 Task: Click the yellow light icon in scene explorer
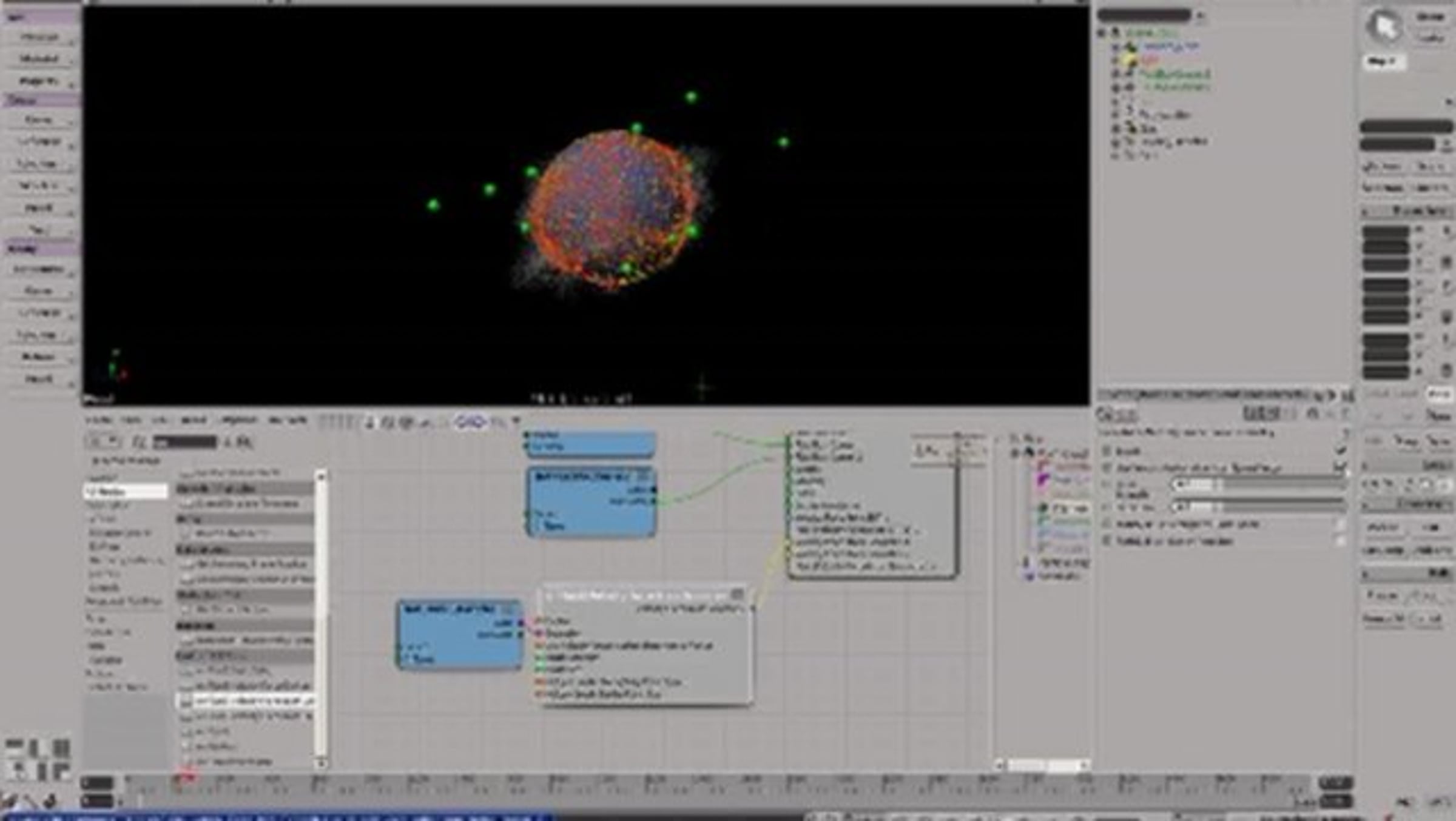1129,60
